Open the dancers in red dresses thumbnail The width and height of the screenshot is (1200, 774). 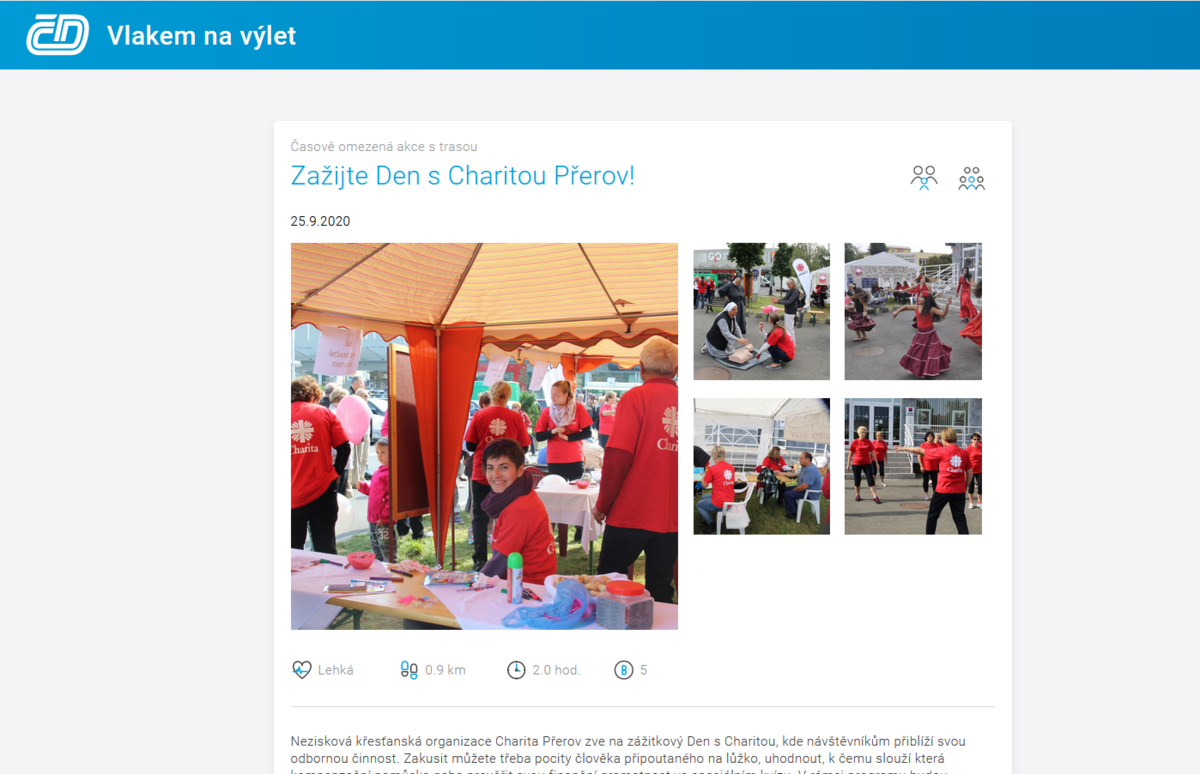click(913, 311)
